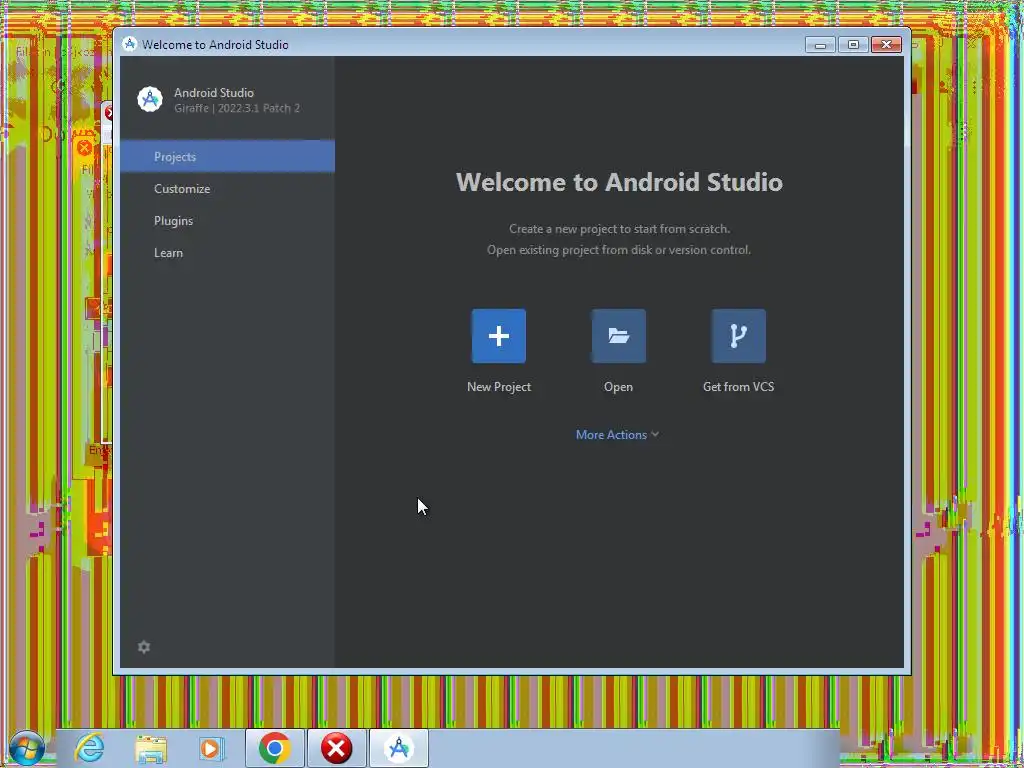Open File Explorer from the taskbar
The height and width of the screenshot is (768, 1024).
[151, 749]
